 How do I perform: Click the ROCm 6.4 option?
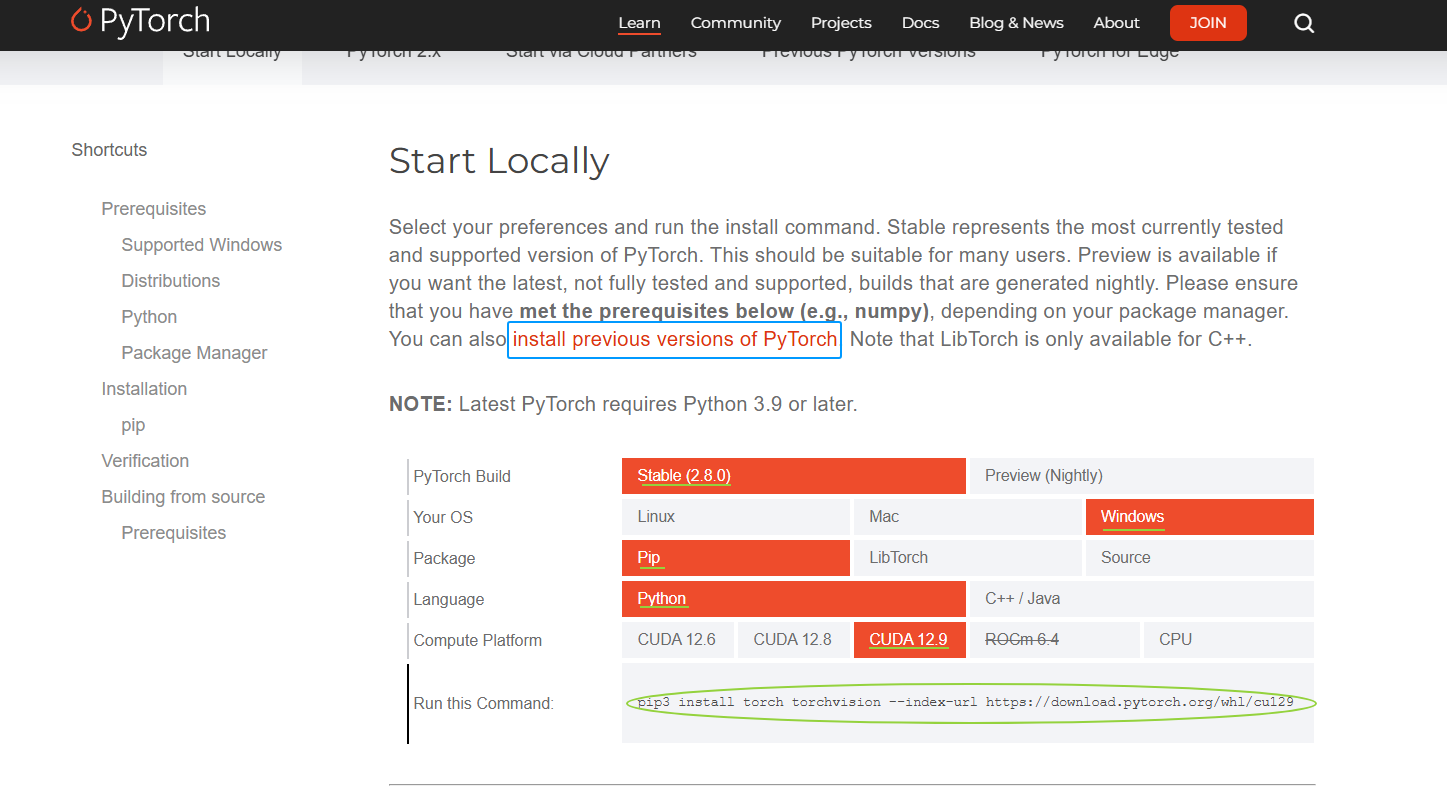[1055, 640]
